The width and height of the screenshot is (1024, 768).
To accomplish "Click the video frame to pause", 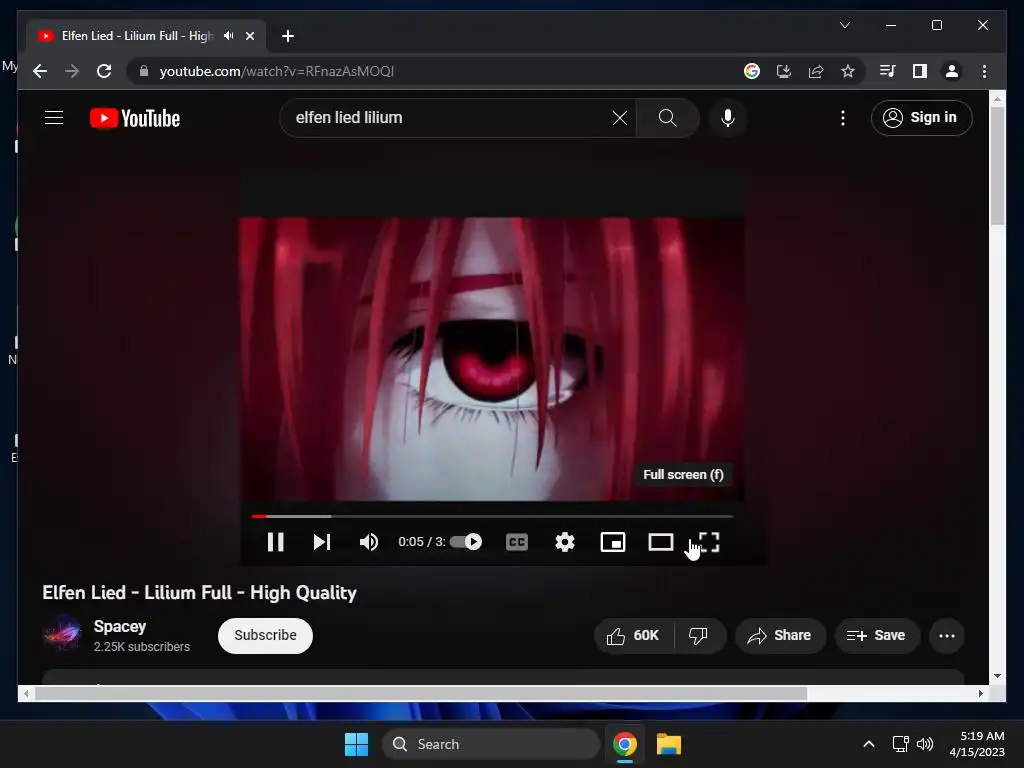I will (491, 359).
